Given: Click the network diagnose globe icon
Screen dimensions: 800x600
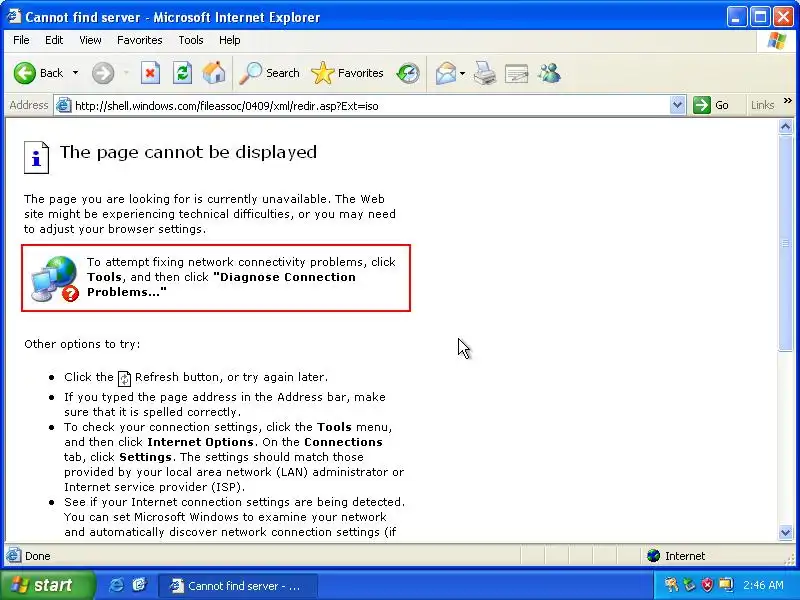Looking at the screenshot, I should (55, 279).
